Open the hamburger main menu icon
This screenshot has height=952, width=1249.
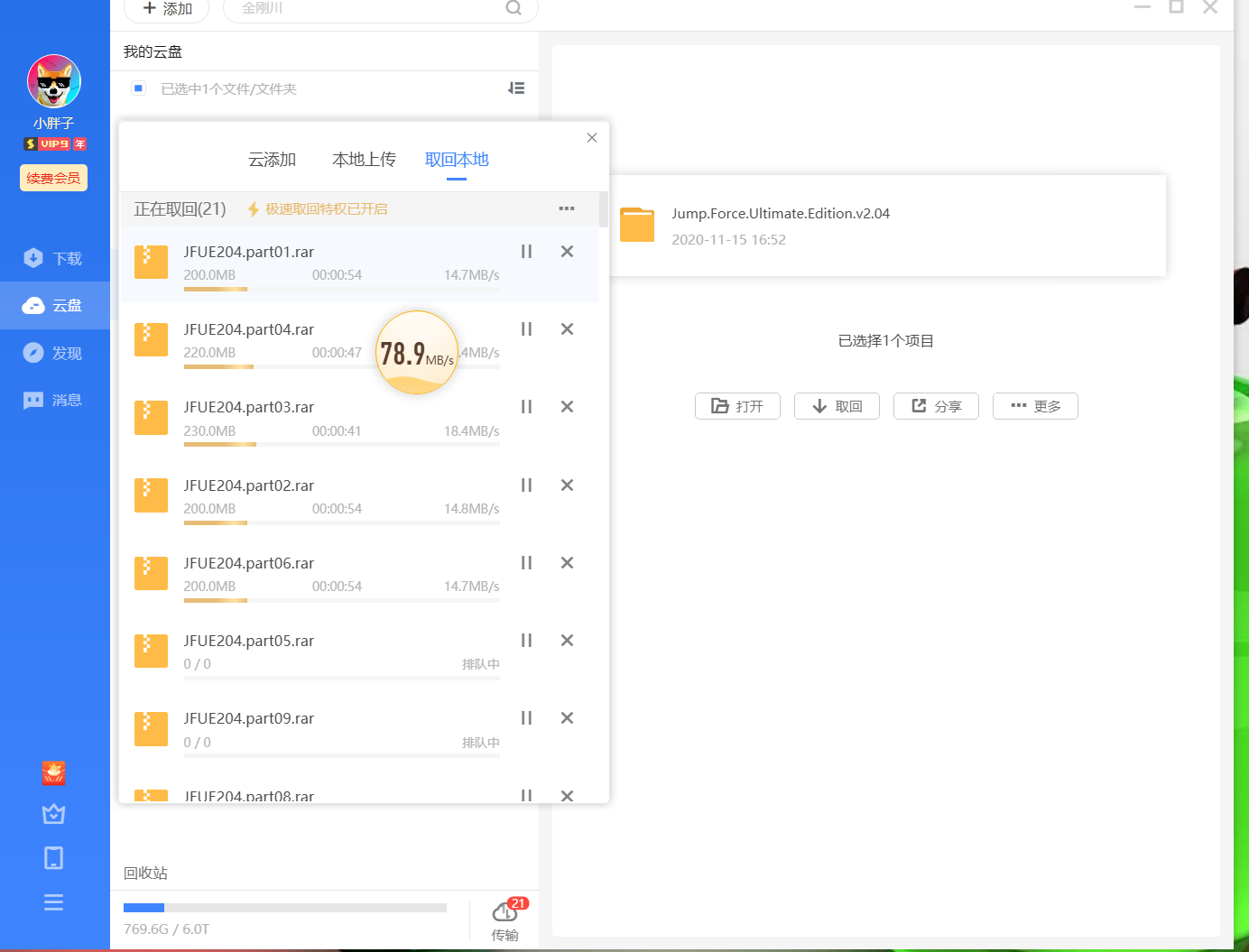54,902
